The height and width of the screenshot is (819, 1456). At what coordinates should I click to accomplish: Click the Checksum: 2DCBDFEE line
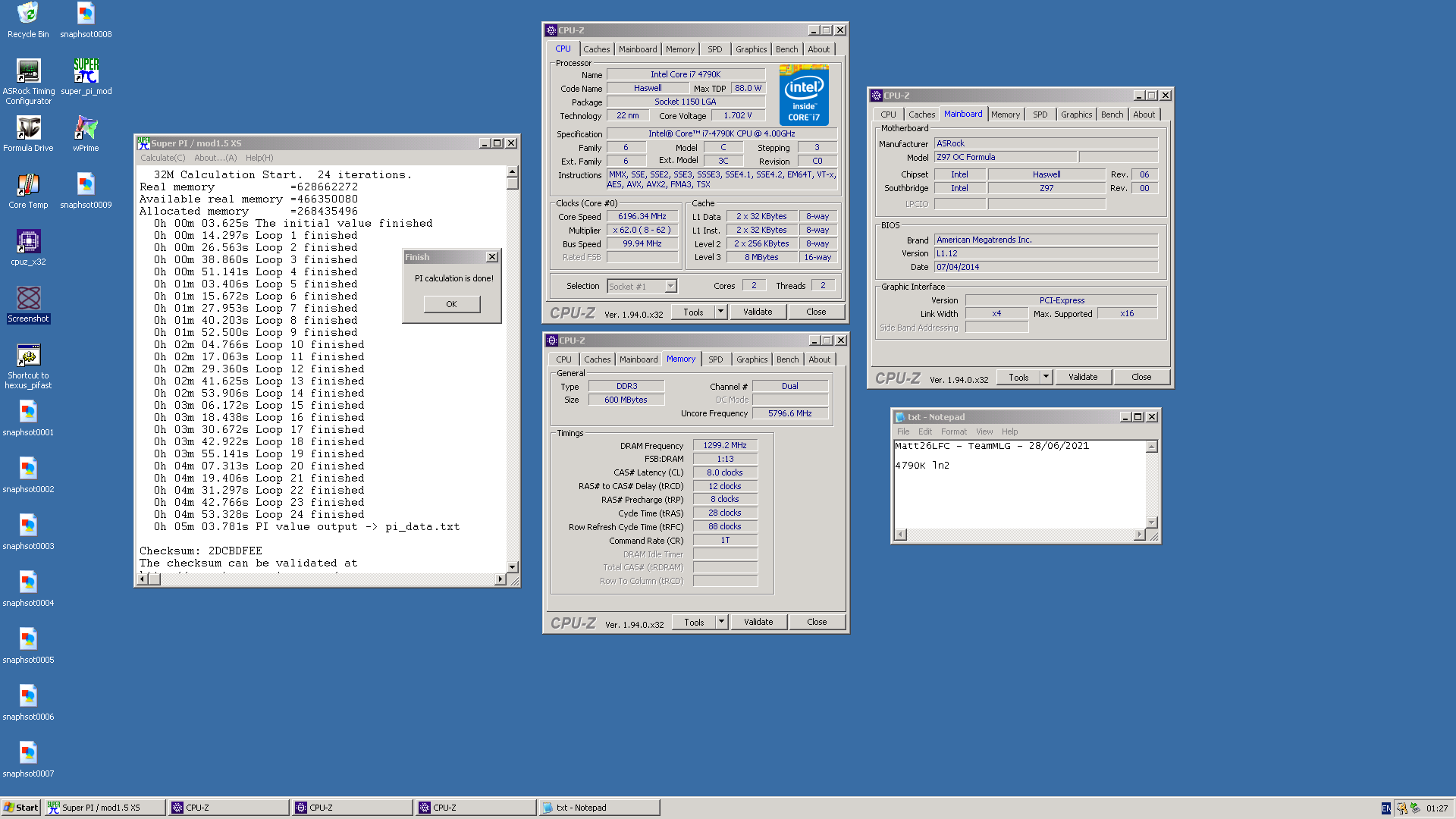click(x=201, y=551)
